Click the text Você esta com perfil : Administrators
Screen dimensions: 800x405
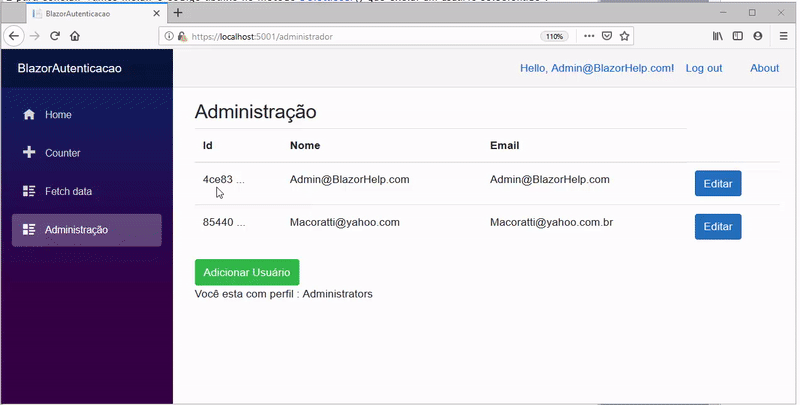point(284,294)
